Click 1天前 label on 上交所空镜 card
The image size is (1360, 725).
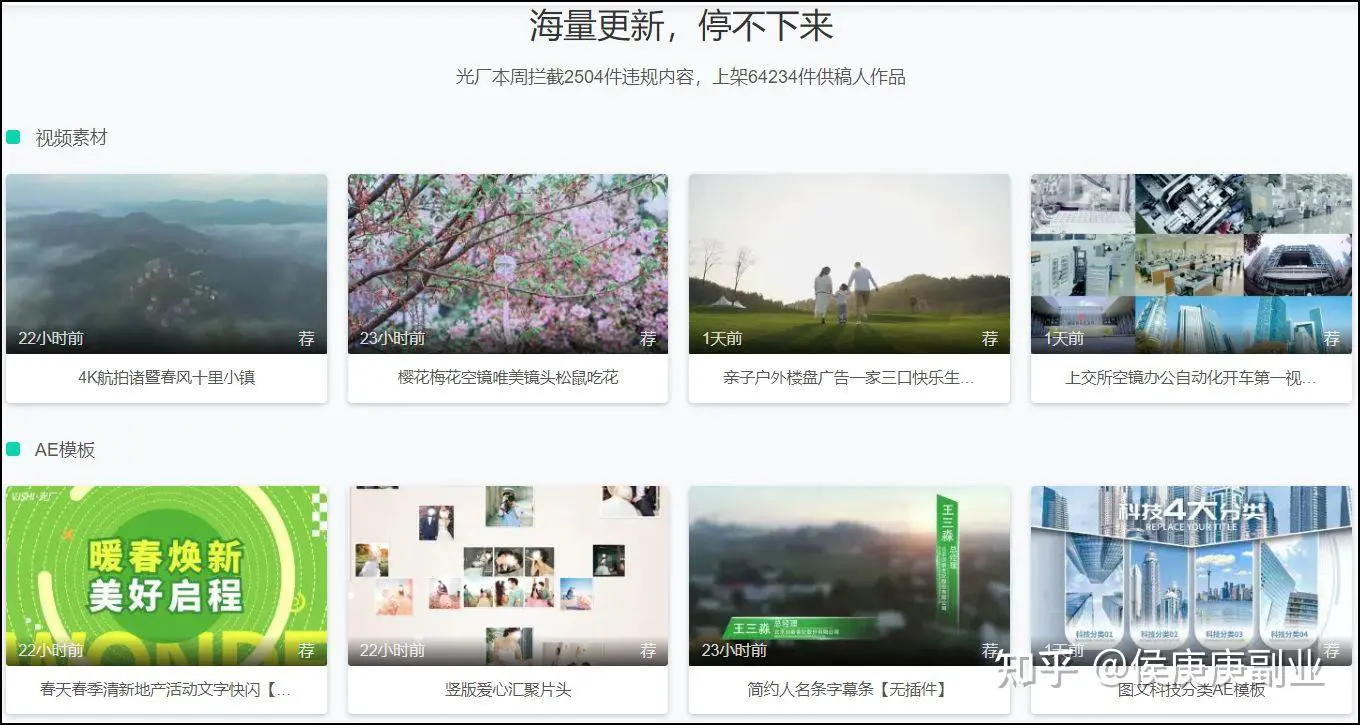tap(1064, 339)
